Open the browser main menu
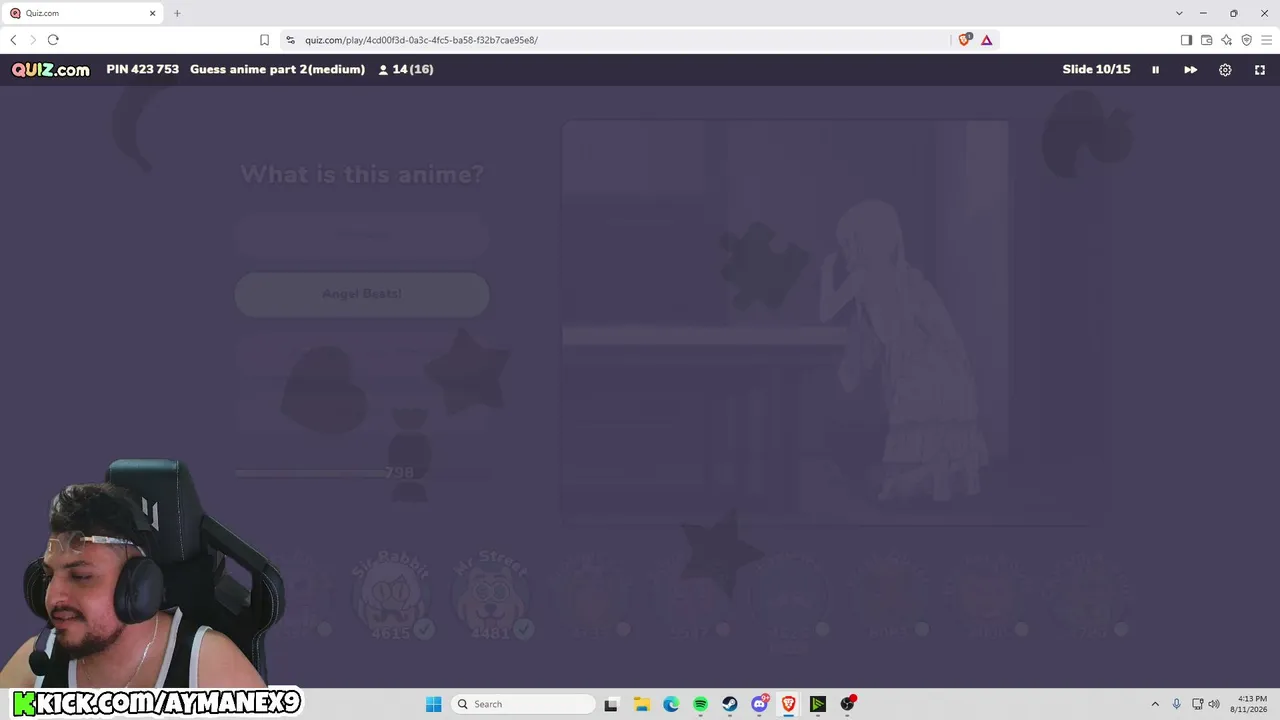Viewport: 1280px width, 720px height. tap(1266, 40)
